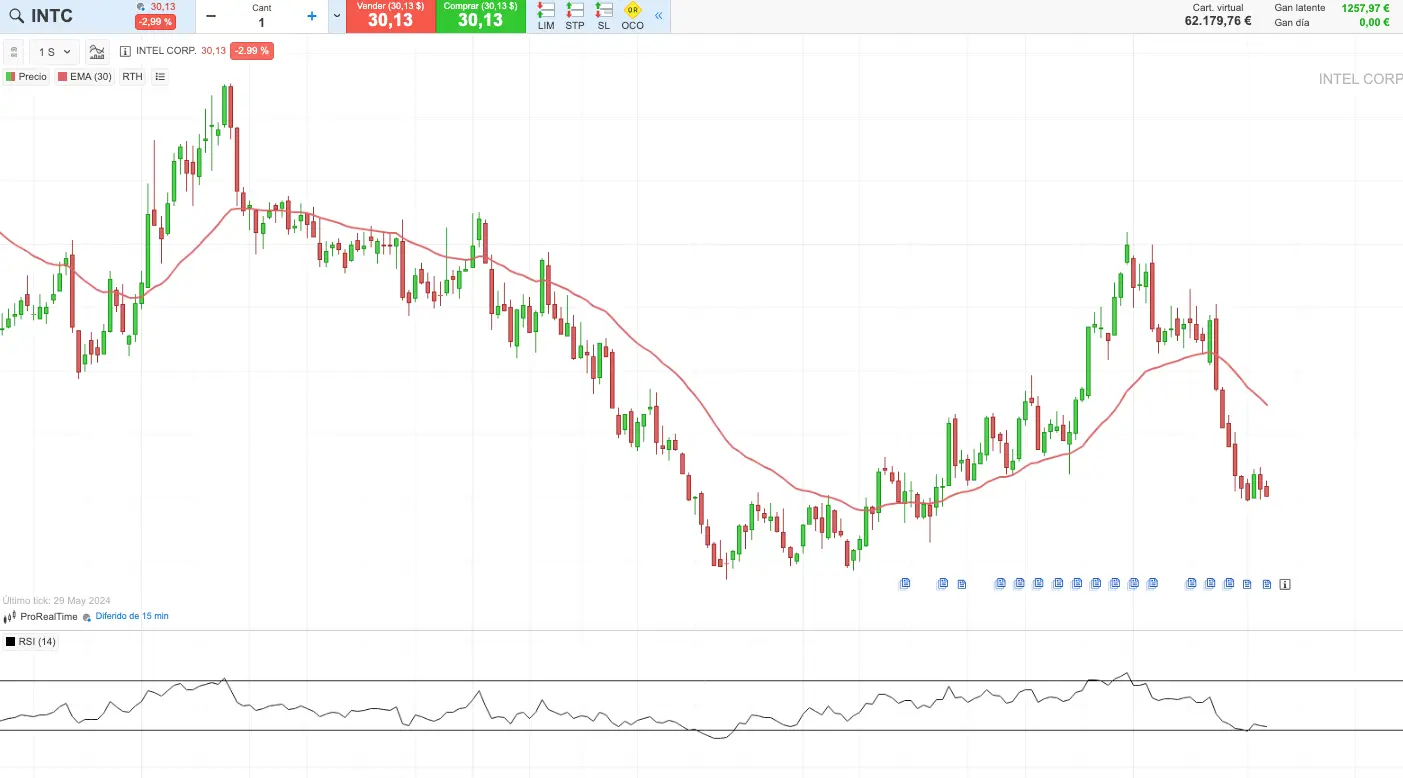Click the RSI (14) black color swatch
This screenshot has height=778, width=1403.
point(11,642)
